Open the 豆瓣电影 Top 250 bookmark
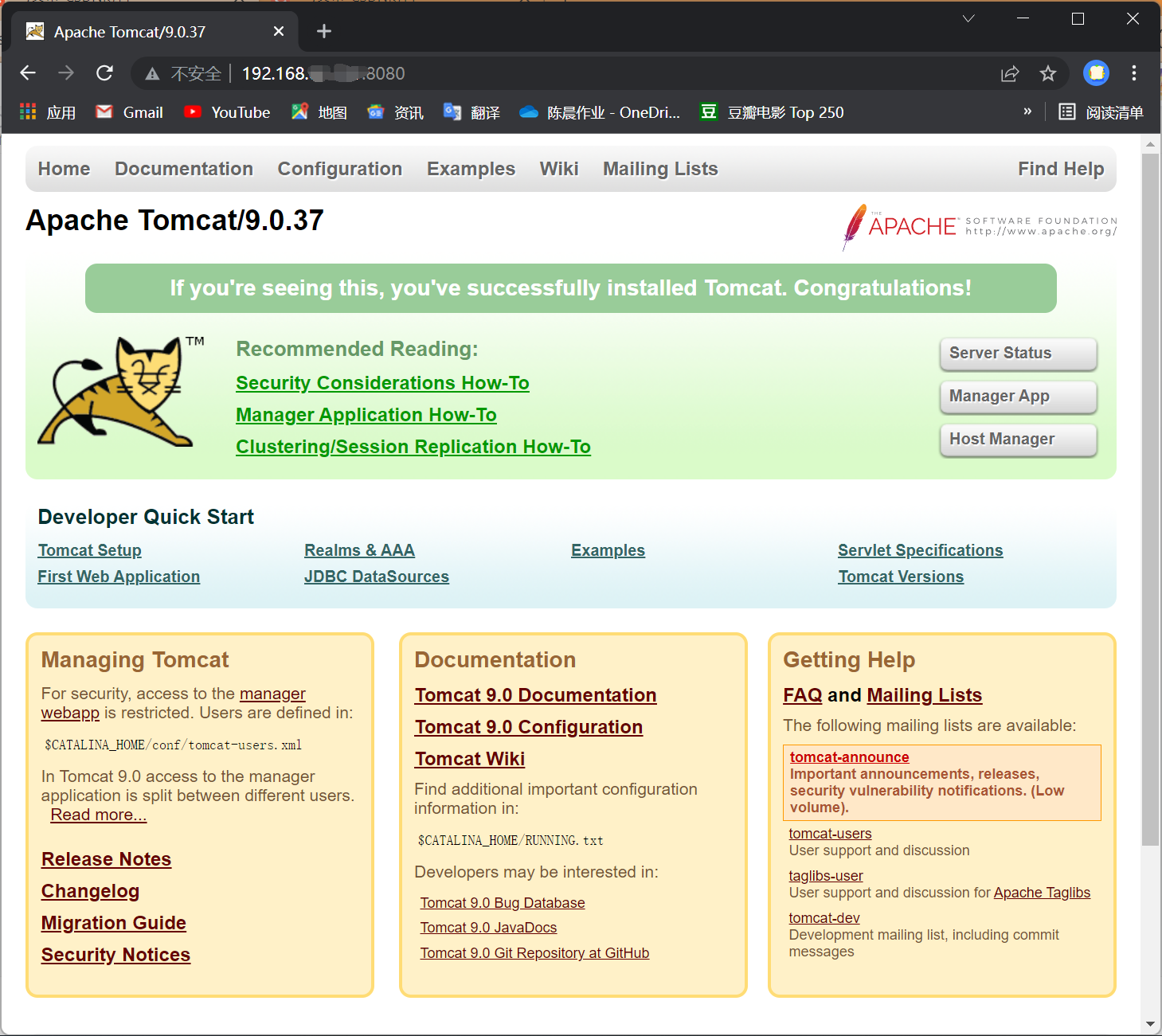This screenshot has height=1036, width=1162. click(x=771, y=112)
